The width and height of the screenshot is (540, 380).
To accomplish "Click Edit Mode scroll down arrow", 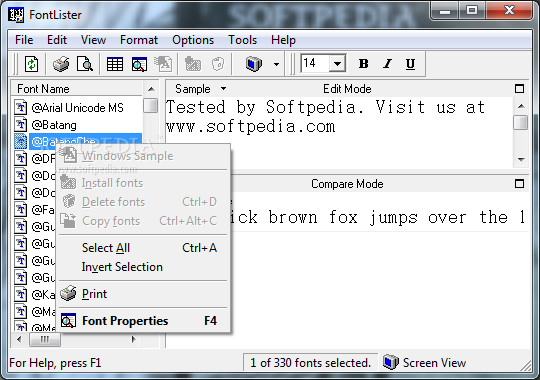I will (x=521, y=160).
